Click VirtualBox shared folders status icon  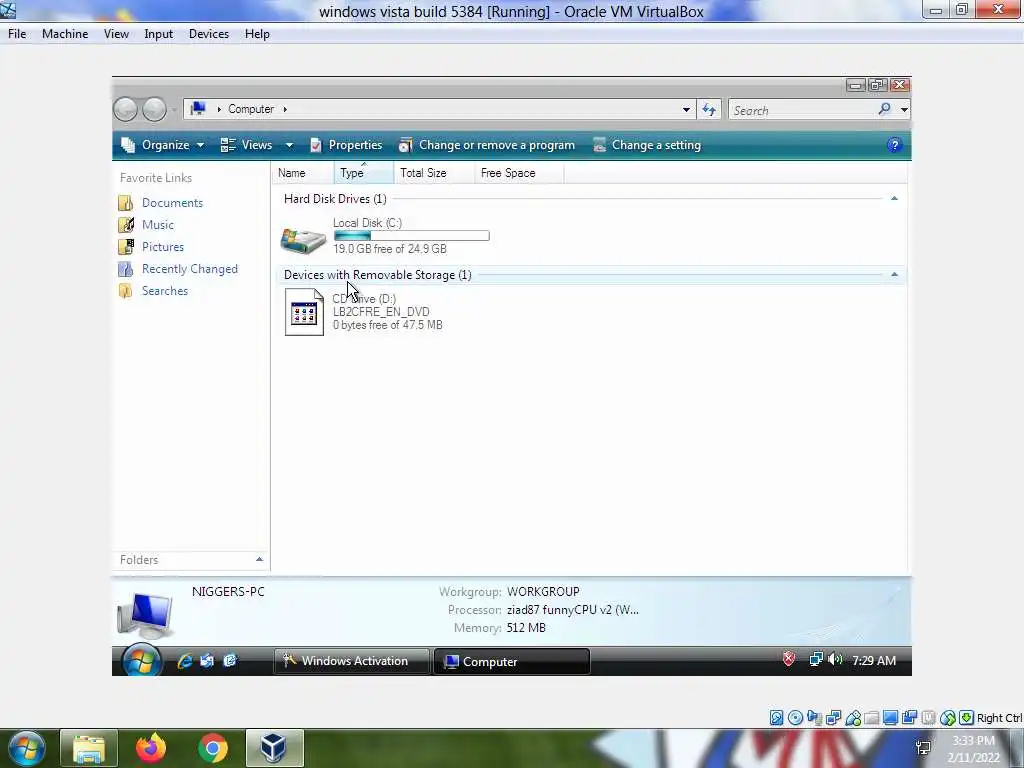point(871,718)
